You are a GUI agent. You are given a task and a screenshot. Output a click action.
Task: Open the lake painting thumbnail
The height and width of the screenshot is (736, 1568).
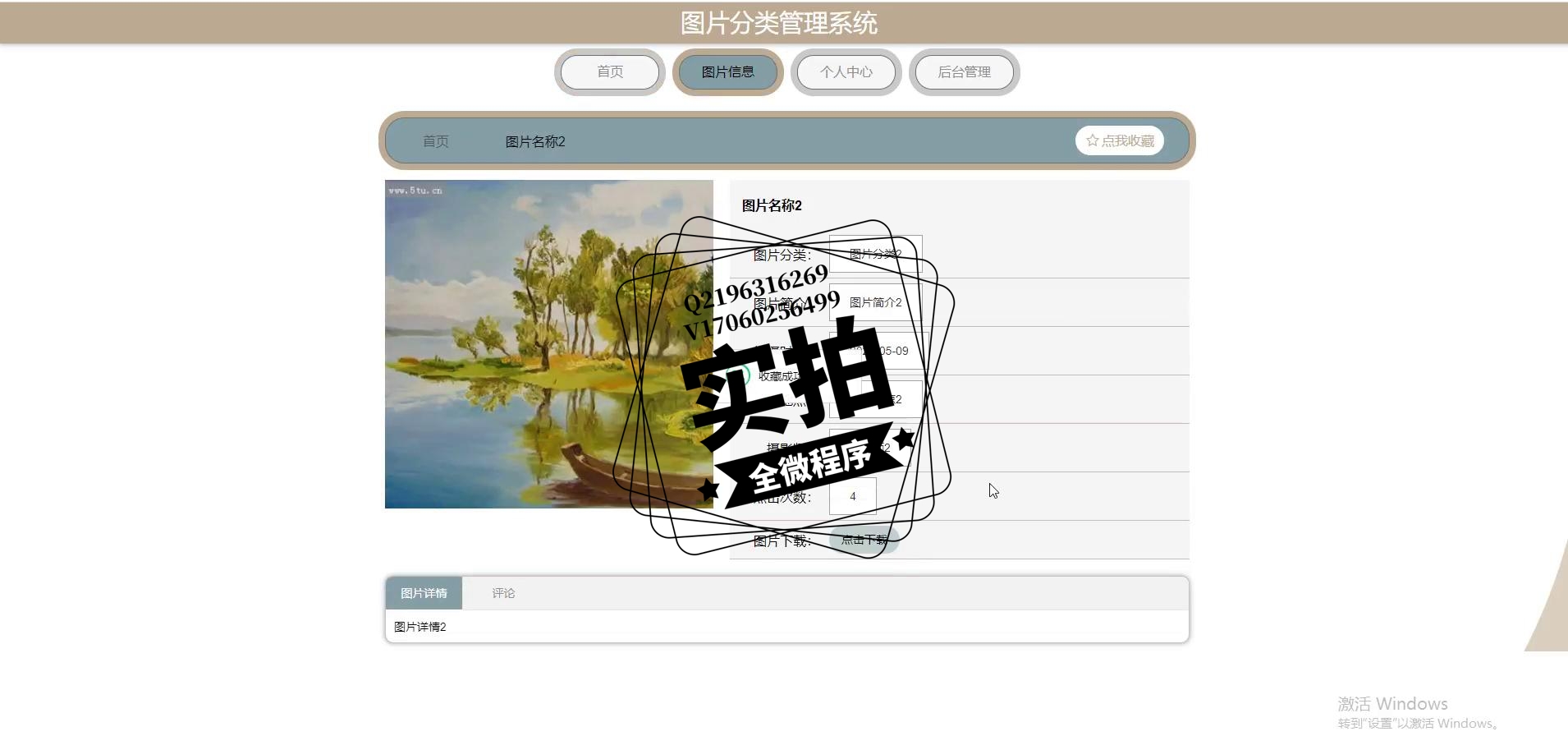[x=549, y=344]
